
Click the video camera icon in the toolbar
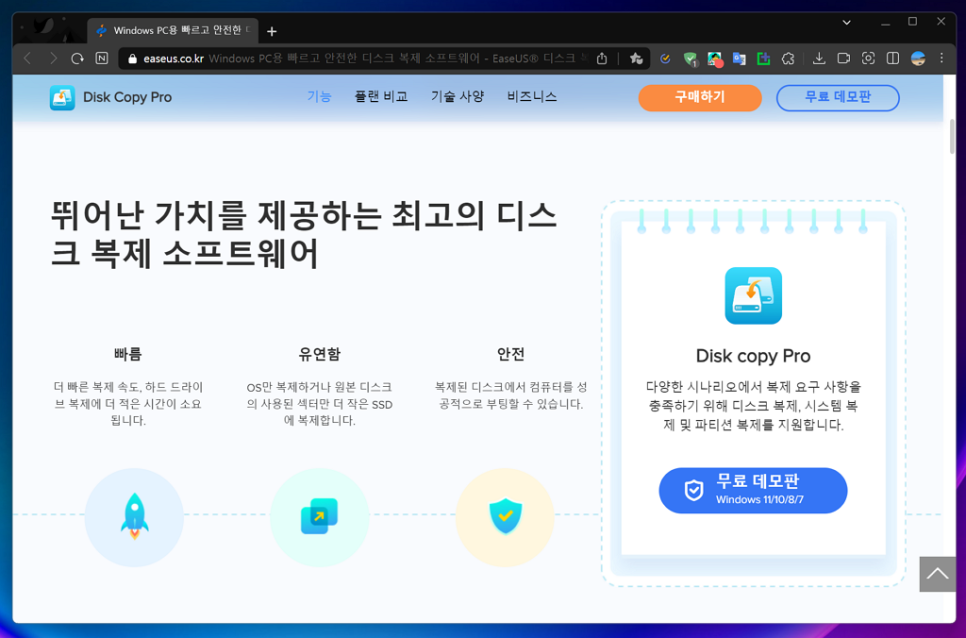click(x=843, y=59)
